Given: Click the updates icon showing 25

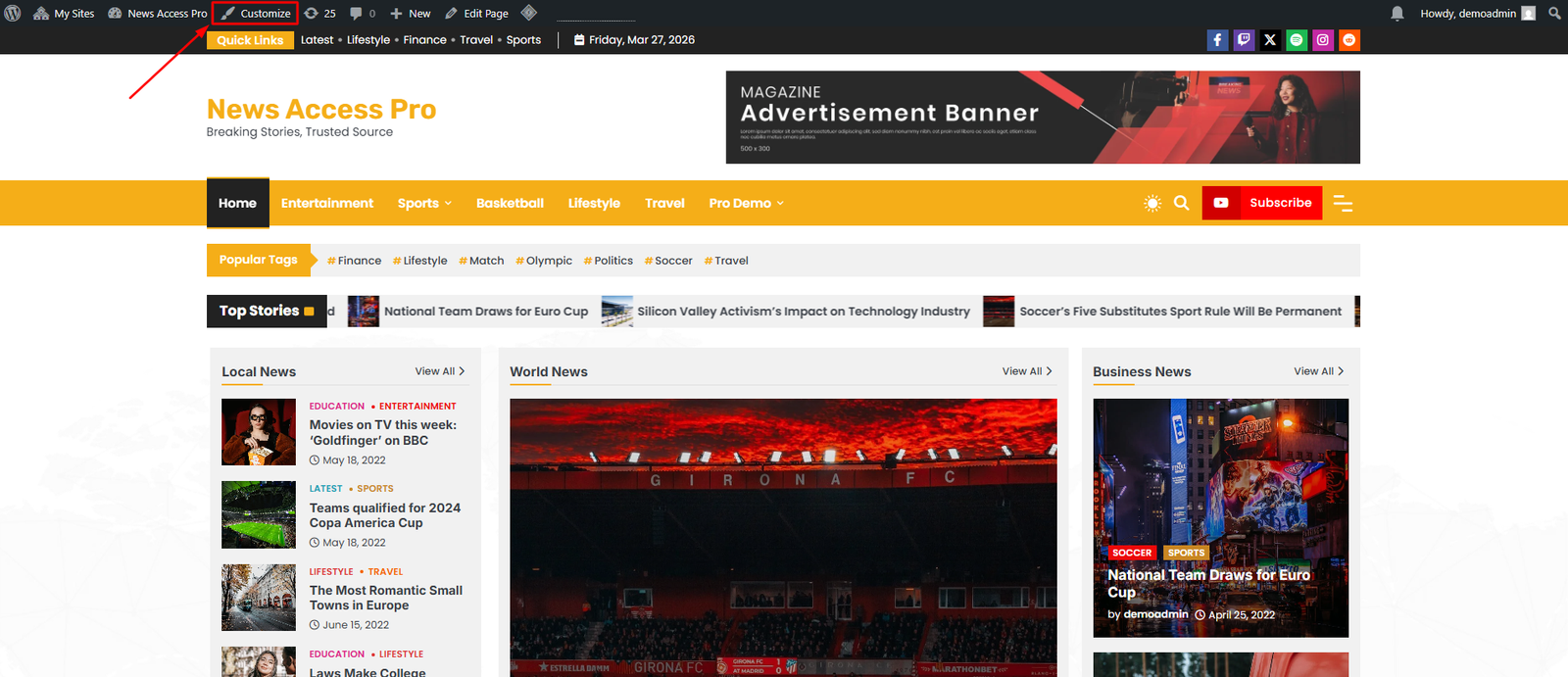Looking at the screenshot, I should [319, 13].
